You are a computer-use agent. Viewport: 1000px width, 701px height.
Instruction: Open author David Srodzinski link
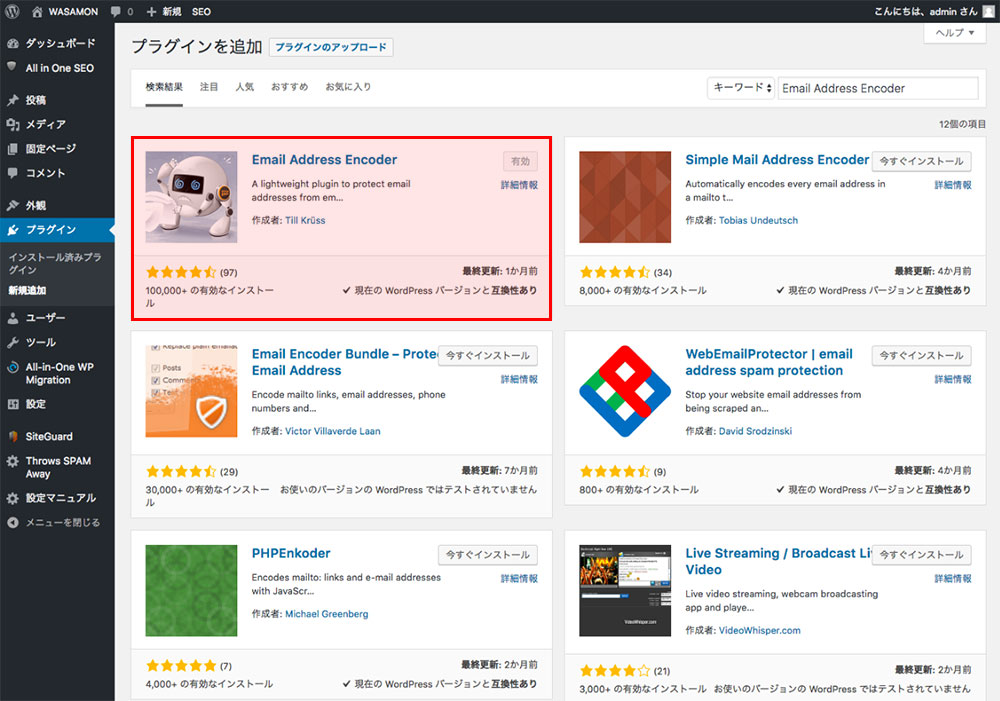tap(755, 431)
